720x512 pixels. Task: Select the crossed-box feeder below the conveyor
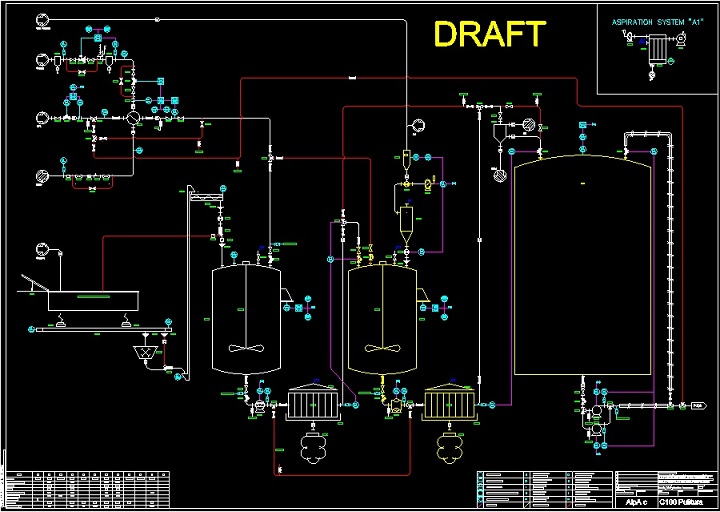click(x=145, y=352)
